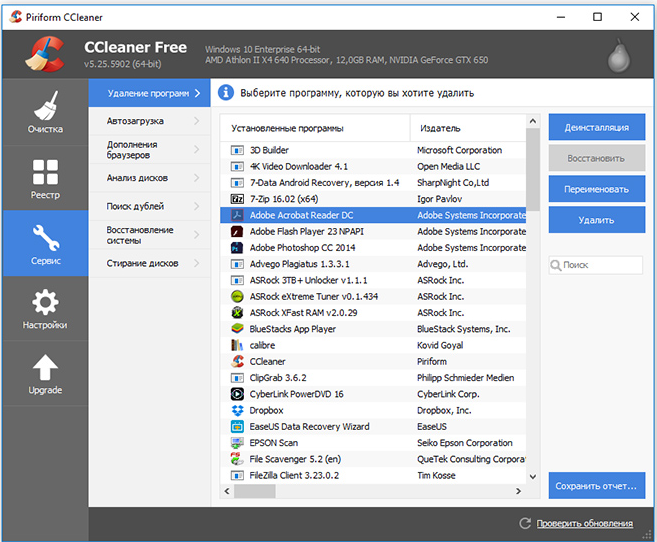
Task: Click the ASRock eXtreme Tuner icon
Action: pyautogui.click(x=237, y=297)
